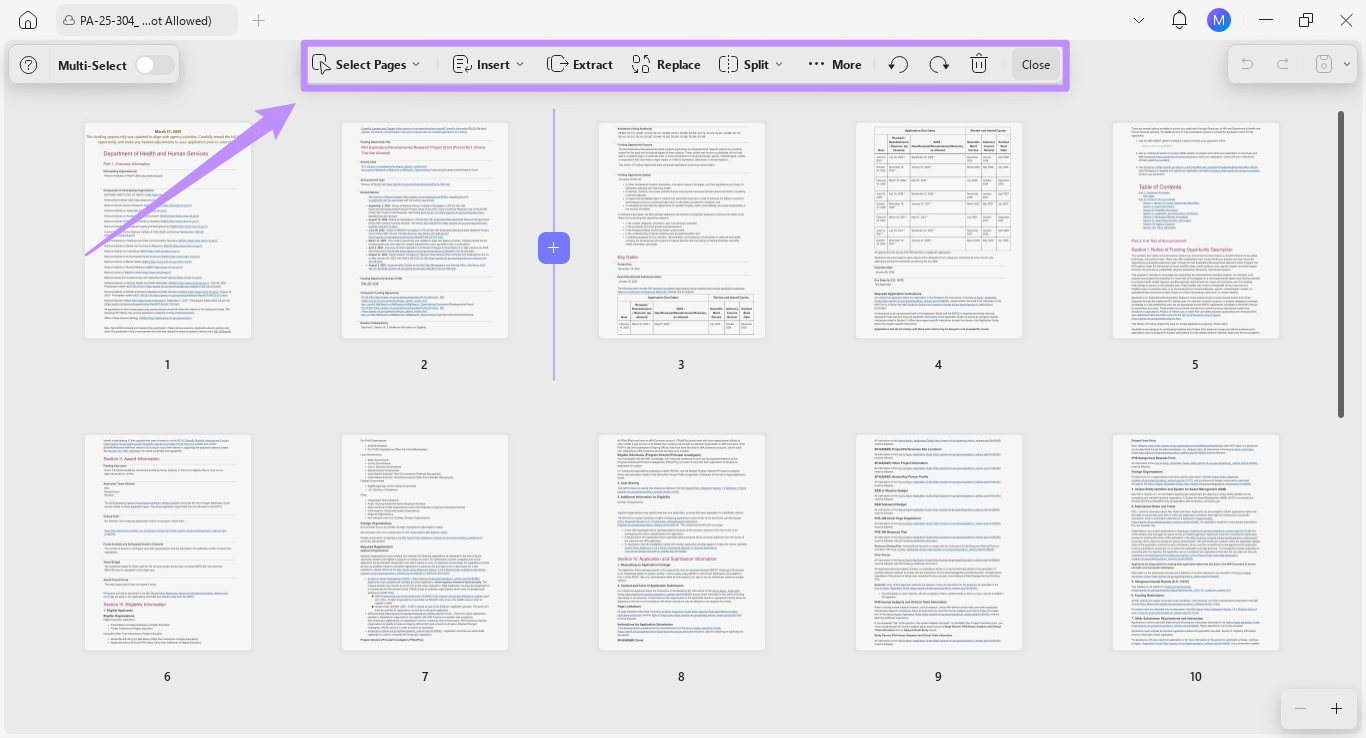Select page 8 thumbnail

click(681, 542)
